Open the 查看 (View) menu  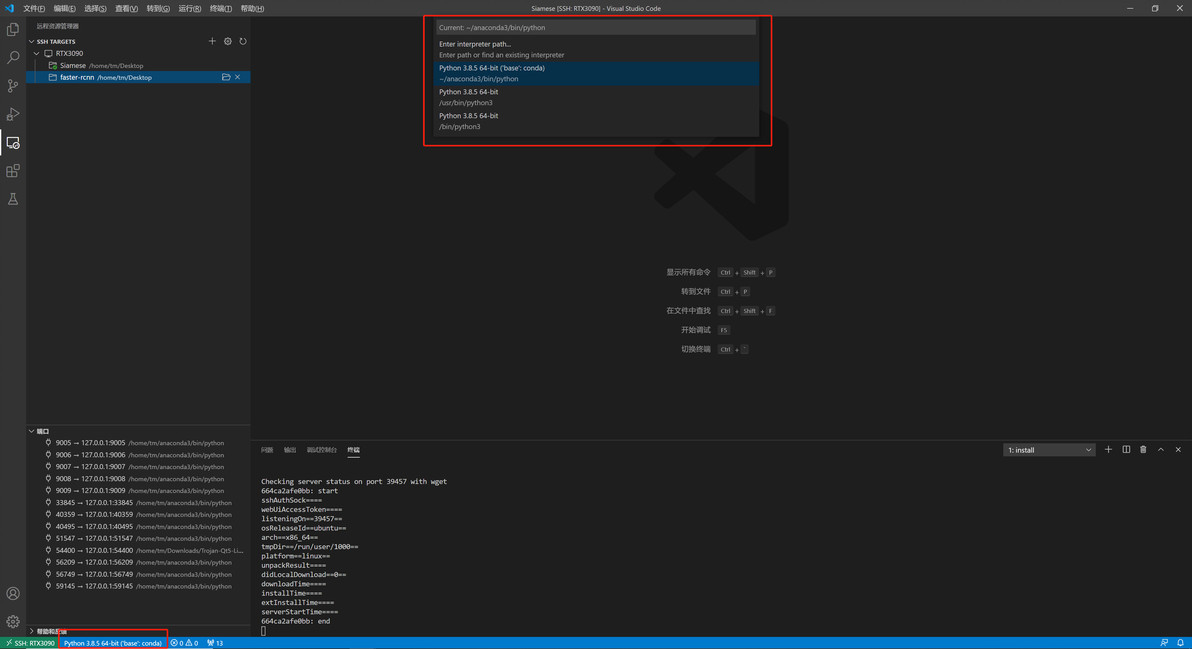(x=126, y=8)
